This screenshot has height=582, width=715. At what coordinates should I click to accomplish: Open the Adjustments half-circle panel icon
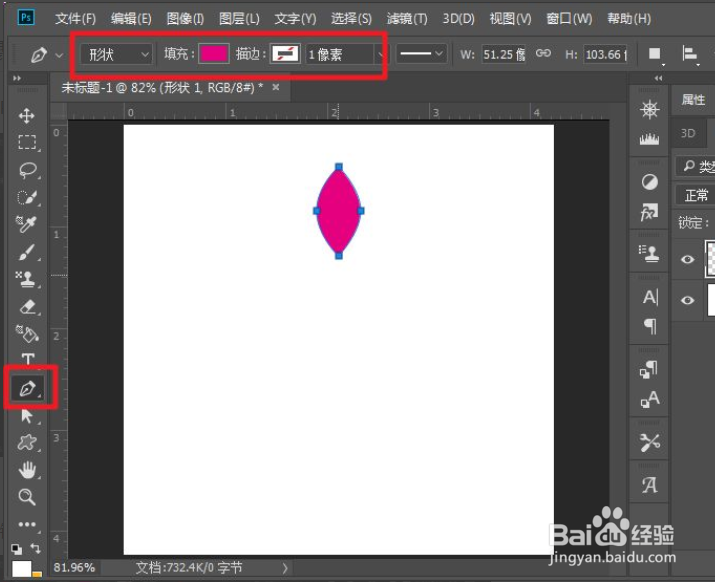(649, 182)
